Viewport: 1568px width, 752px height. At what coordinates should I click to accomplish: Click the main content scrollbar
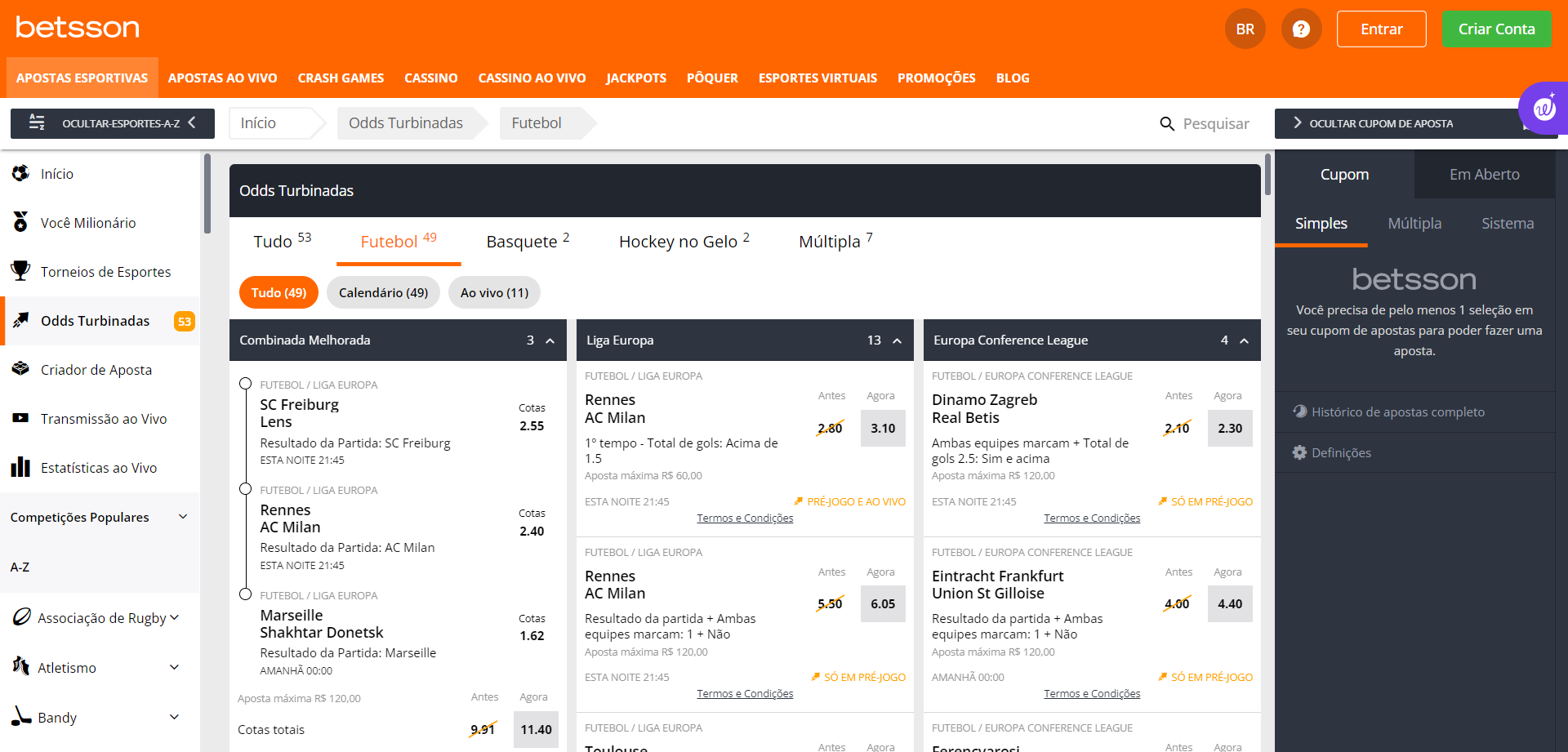pos(1267,174)
